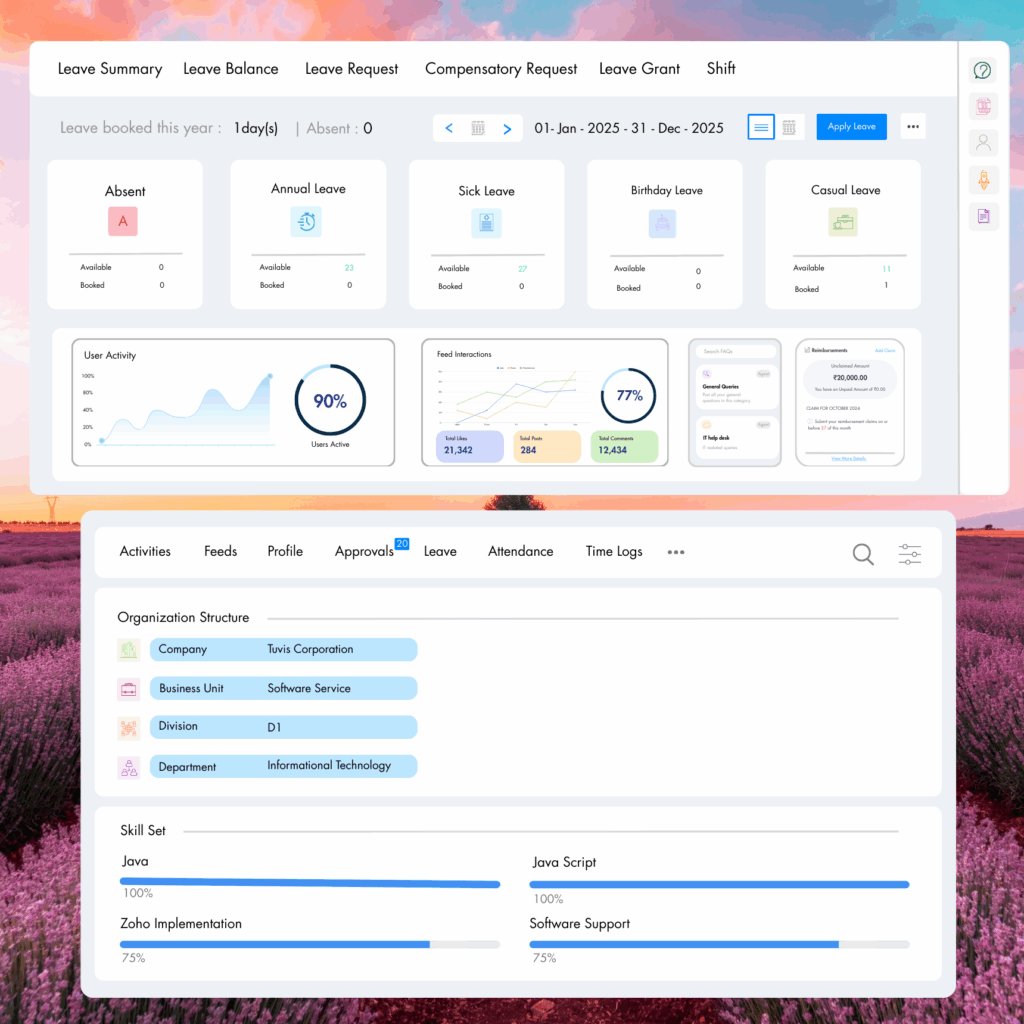The width and height of the screenshot is (1024, 1024).
Task: Open the Compensatory Request tab
Action: (501, 69)
